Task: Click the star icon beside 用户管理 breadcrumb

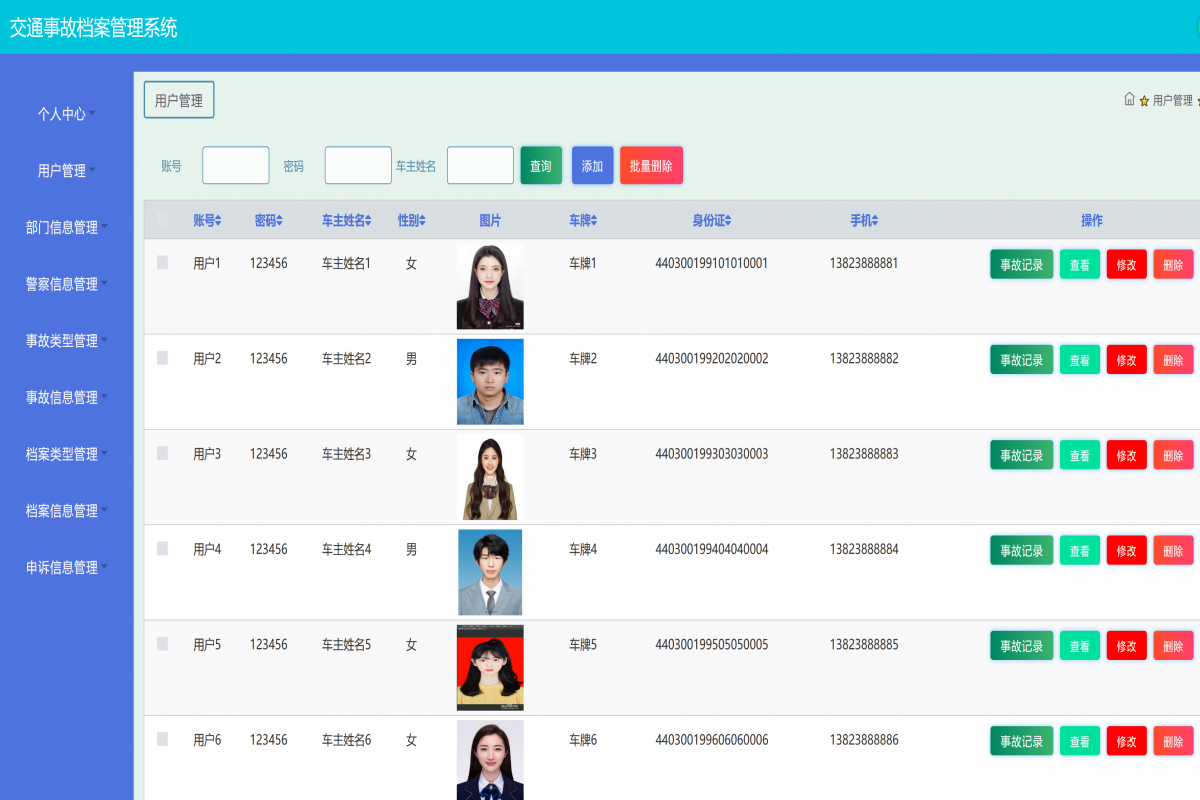Action: coord(1144,101)
